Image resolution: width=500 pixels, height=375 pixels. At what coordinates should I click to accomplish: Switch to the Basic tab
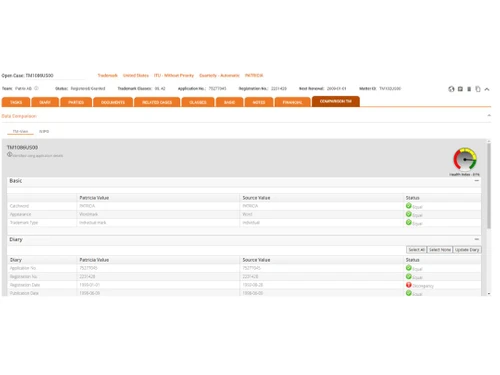(229, 102)
